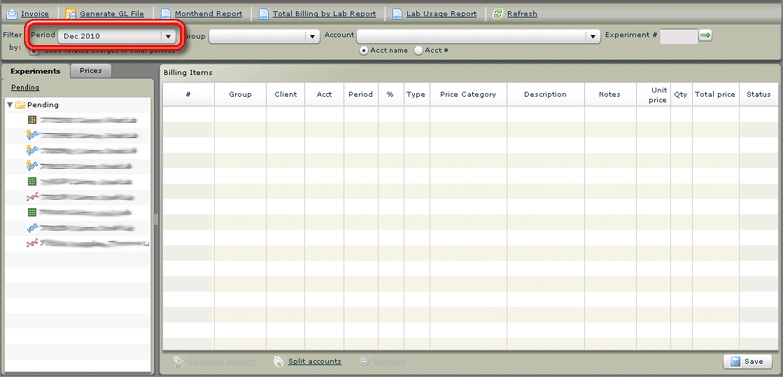Click the Period column header
The height and width of the screenshot is (377, 783).
pyautogui.click(x=361, y=94)
